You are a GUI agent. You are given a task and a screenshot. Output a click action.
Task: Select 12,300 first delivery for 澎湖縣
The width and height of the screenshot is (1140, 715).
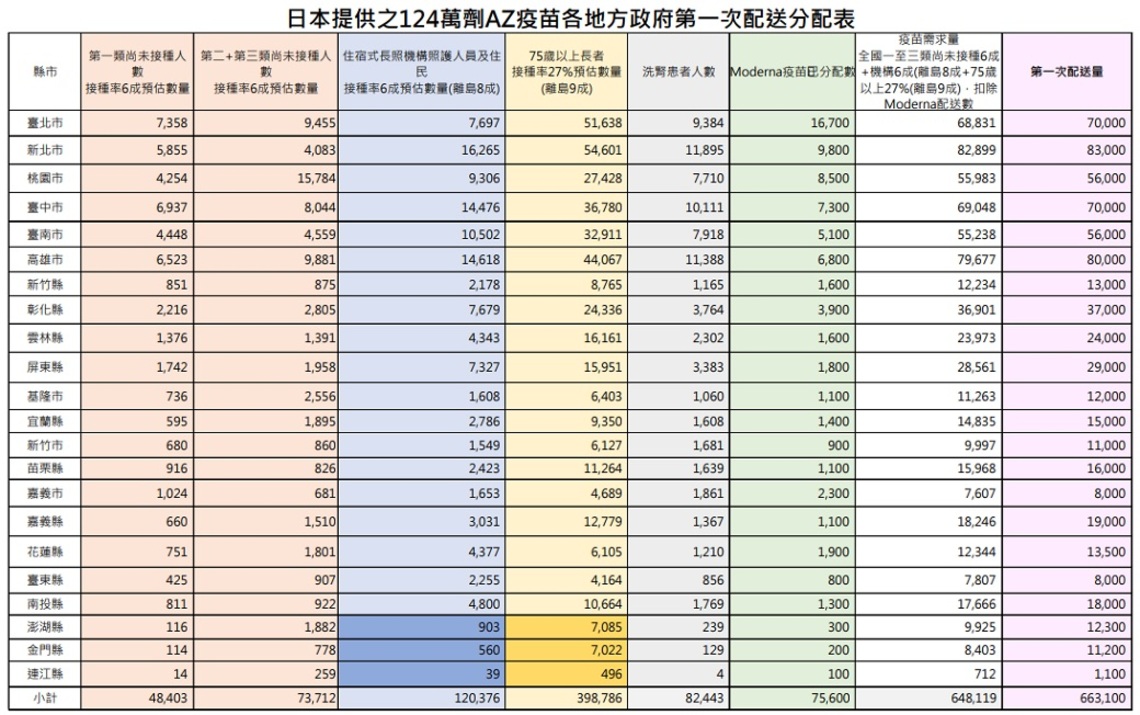(x=1106, y=627)
